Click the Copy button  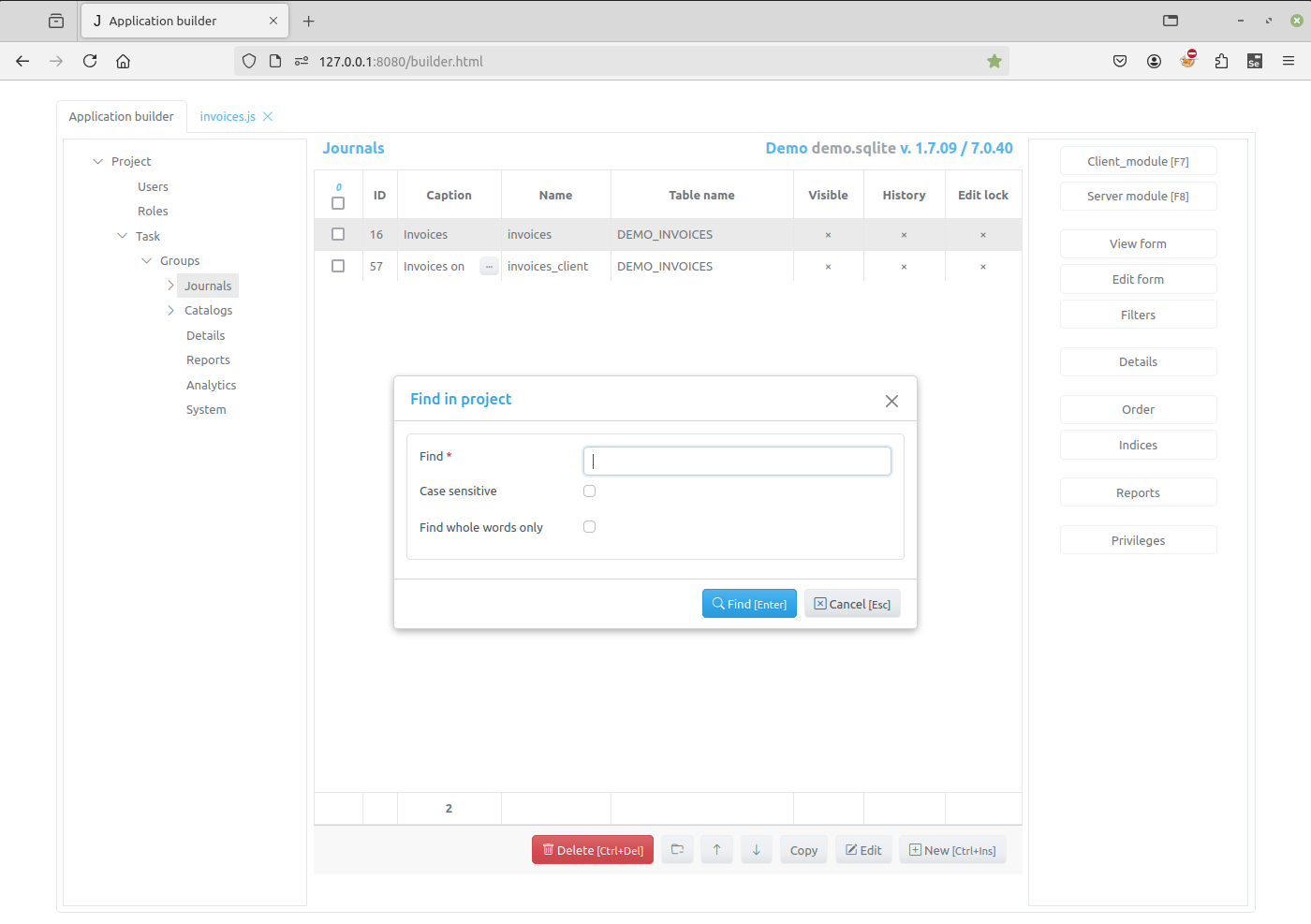click(x=803, y=850)
